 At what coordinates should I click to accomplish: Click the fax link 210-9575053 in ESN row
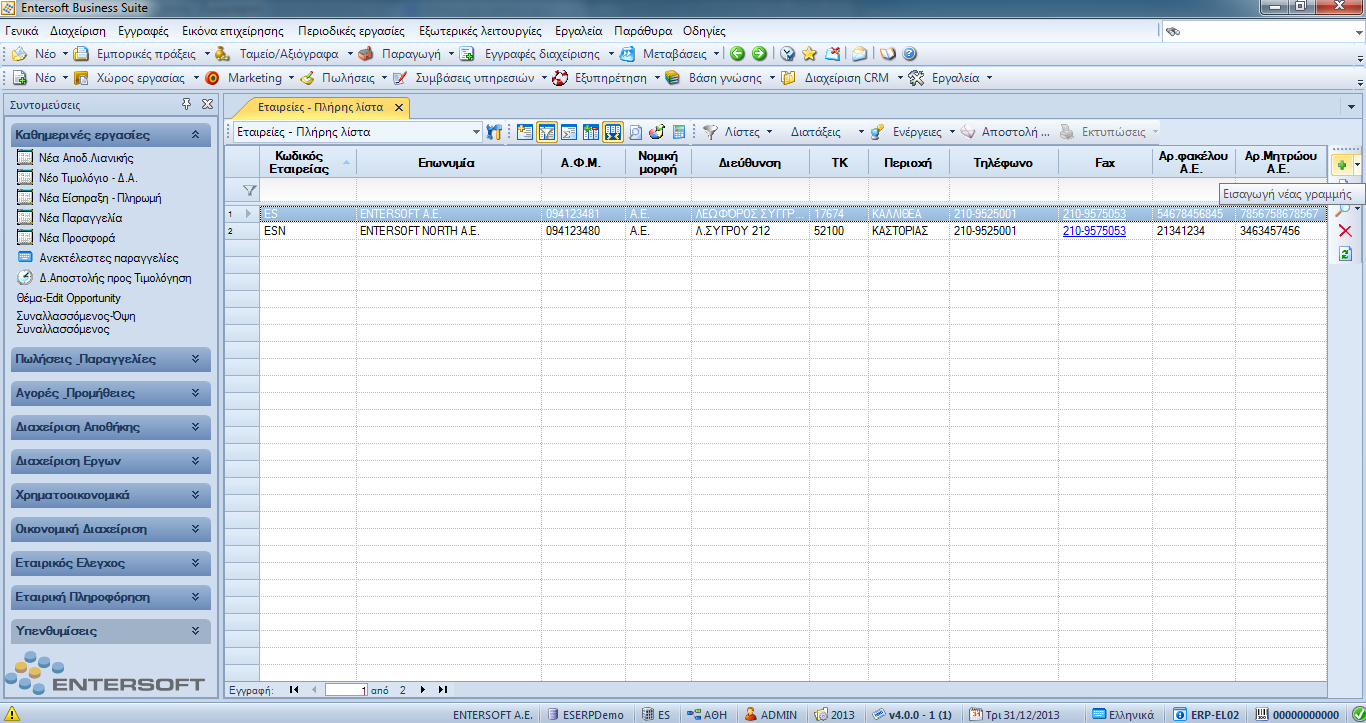tap(1094, 231)
